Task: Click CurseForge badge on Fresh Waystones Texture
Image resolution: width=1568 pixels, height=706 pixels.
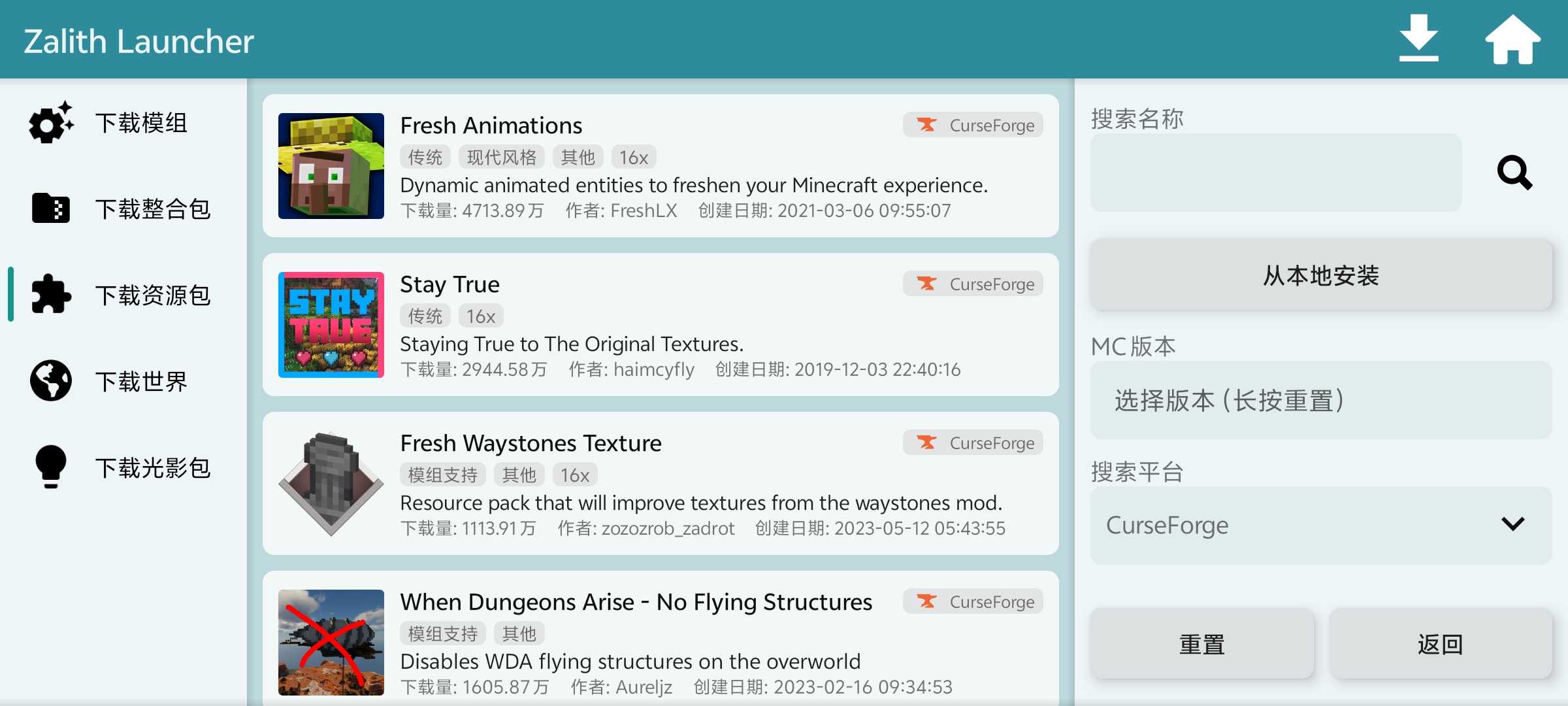Action: (x=973, y=443)
